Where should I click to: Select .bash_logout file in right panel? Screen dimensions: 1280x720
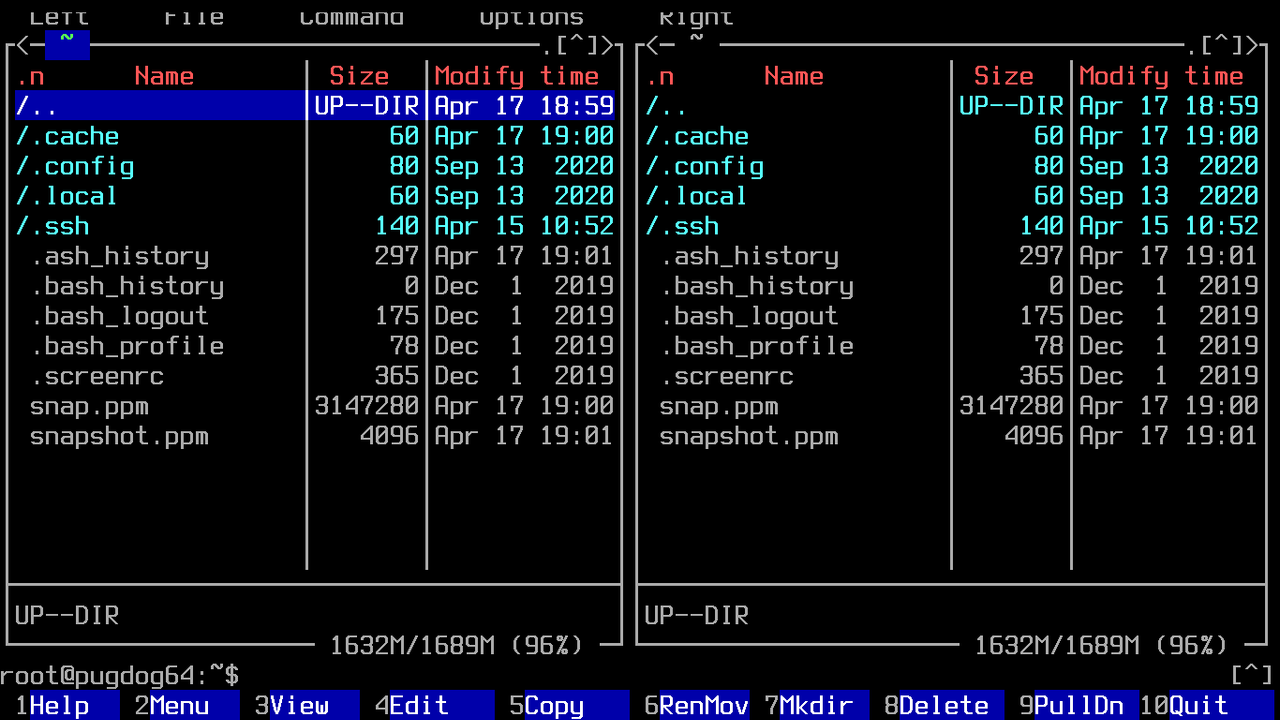[x=952, y=315]
